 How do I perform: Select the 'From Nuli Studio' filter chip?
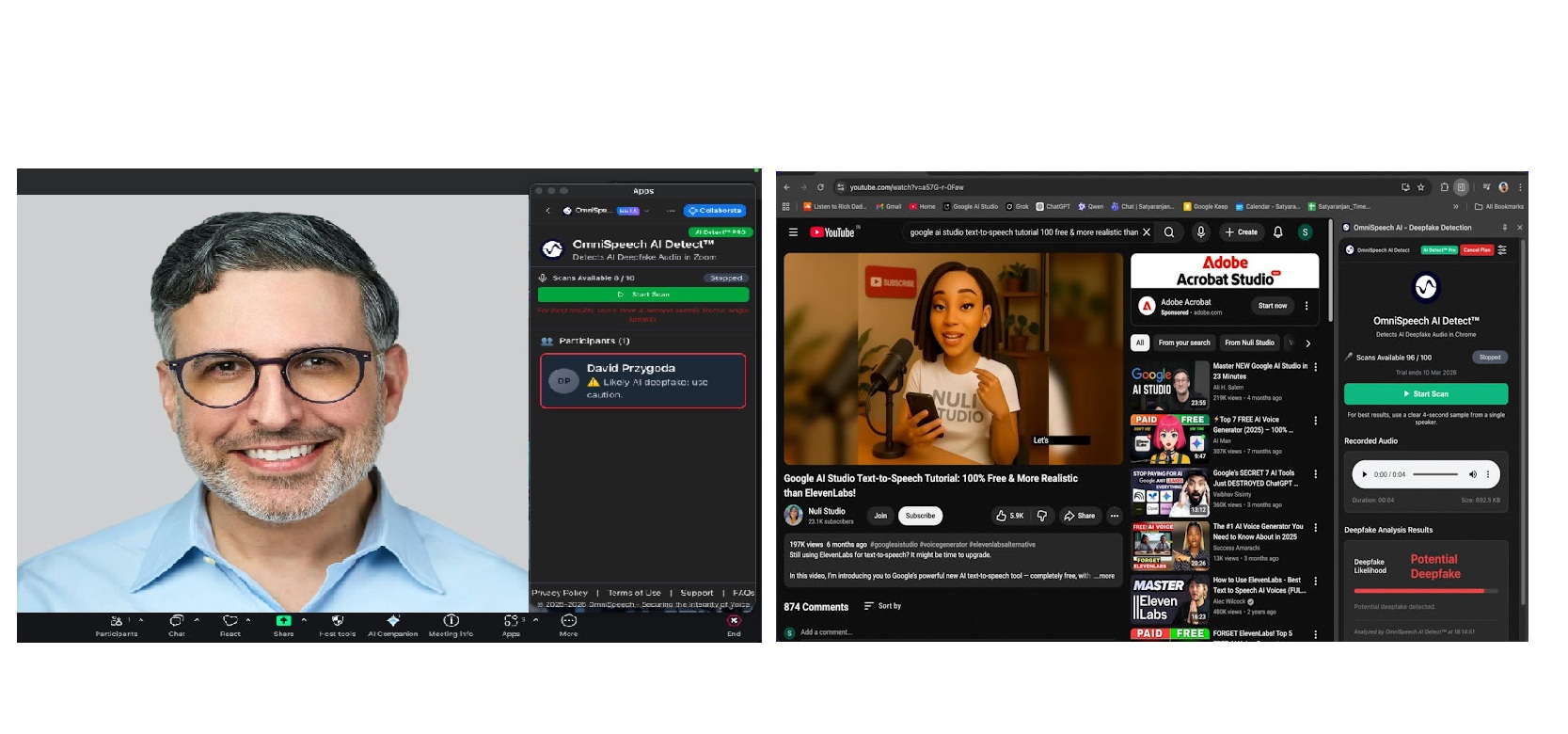pos(1249,343)
